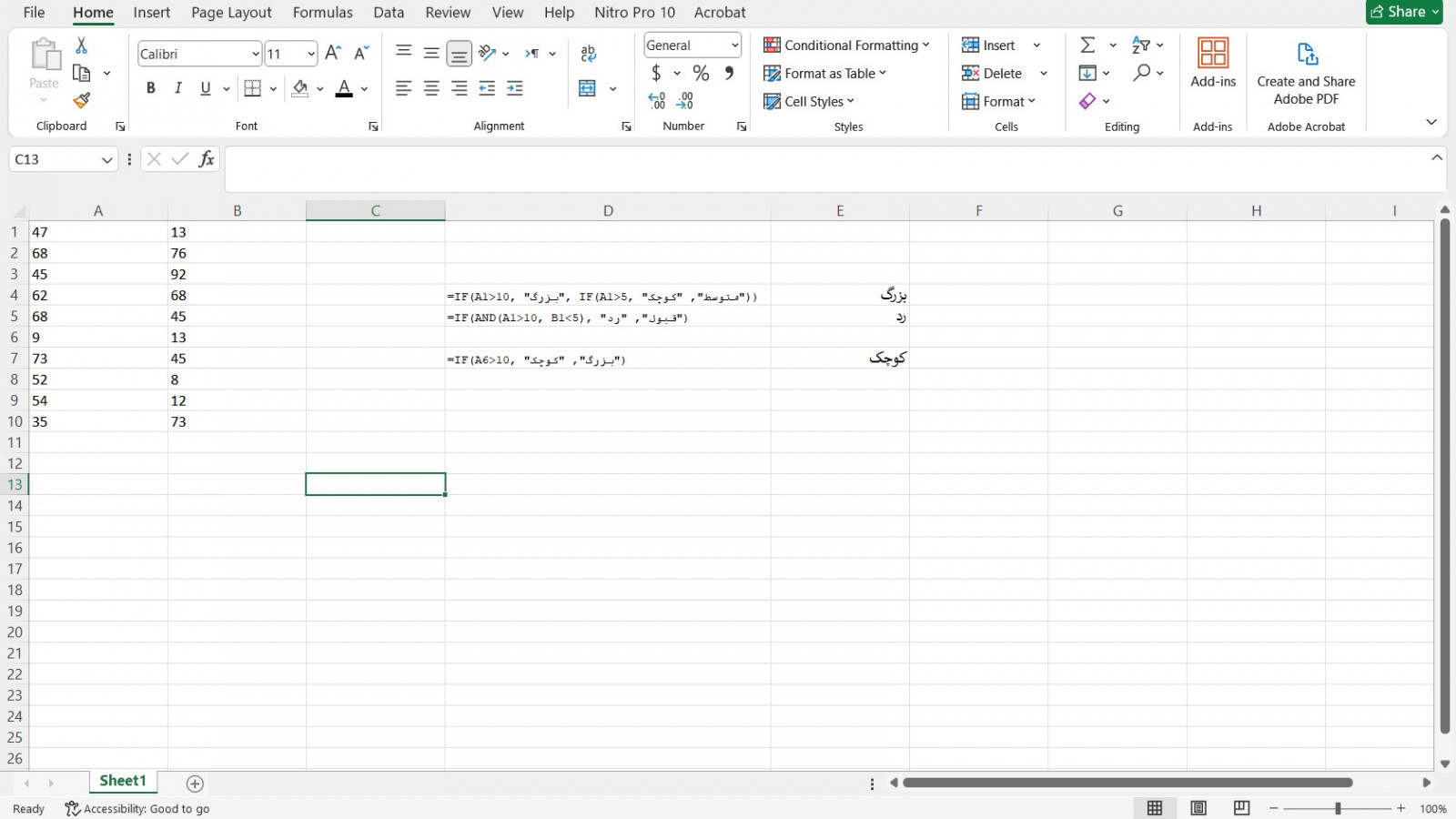This screenshot has height=819, width=1456.
Task: Increase font size with A-up icon
Action: 333,54
